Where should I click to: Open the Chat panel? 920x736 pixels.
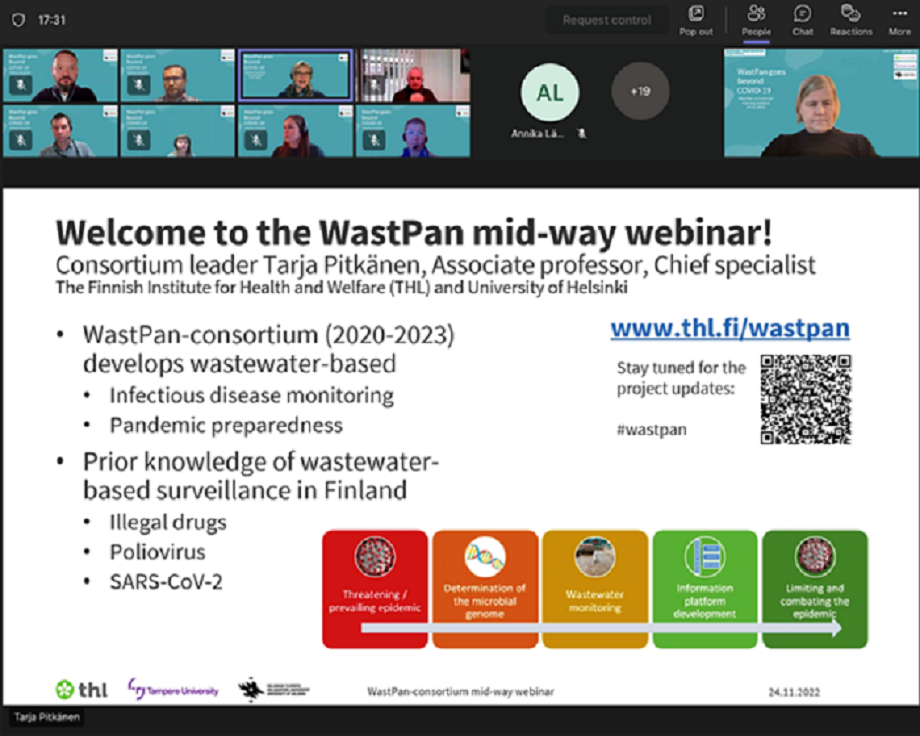[x=802, y=20]
